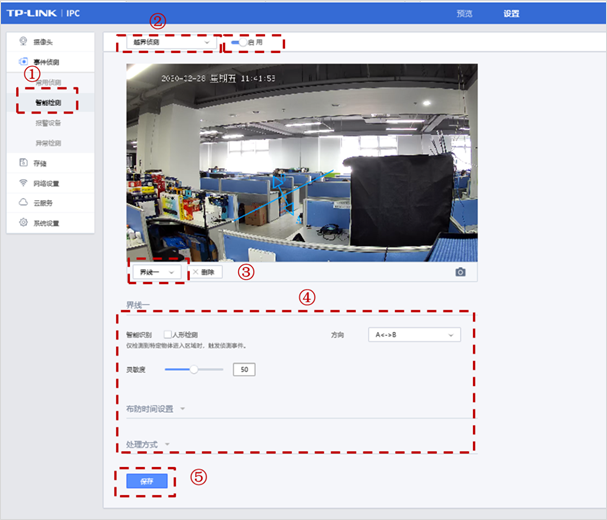Click the blue 保存 save button
The image size is (607, 520).
(146, 481)
